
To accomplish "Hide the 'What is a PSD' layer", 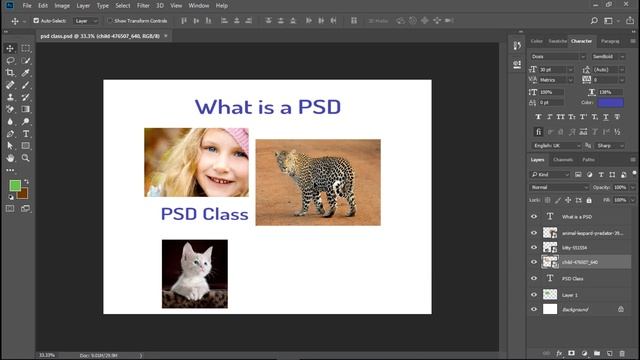I will [x=534, y=217].
